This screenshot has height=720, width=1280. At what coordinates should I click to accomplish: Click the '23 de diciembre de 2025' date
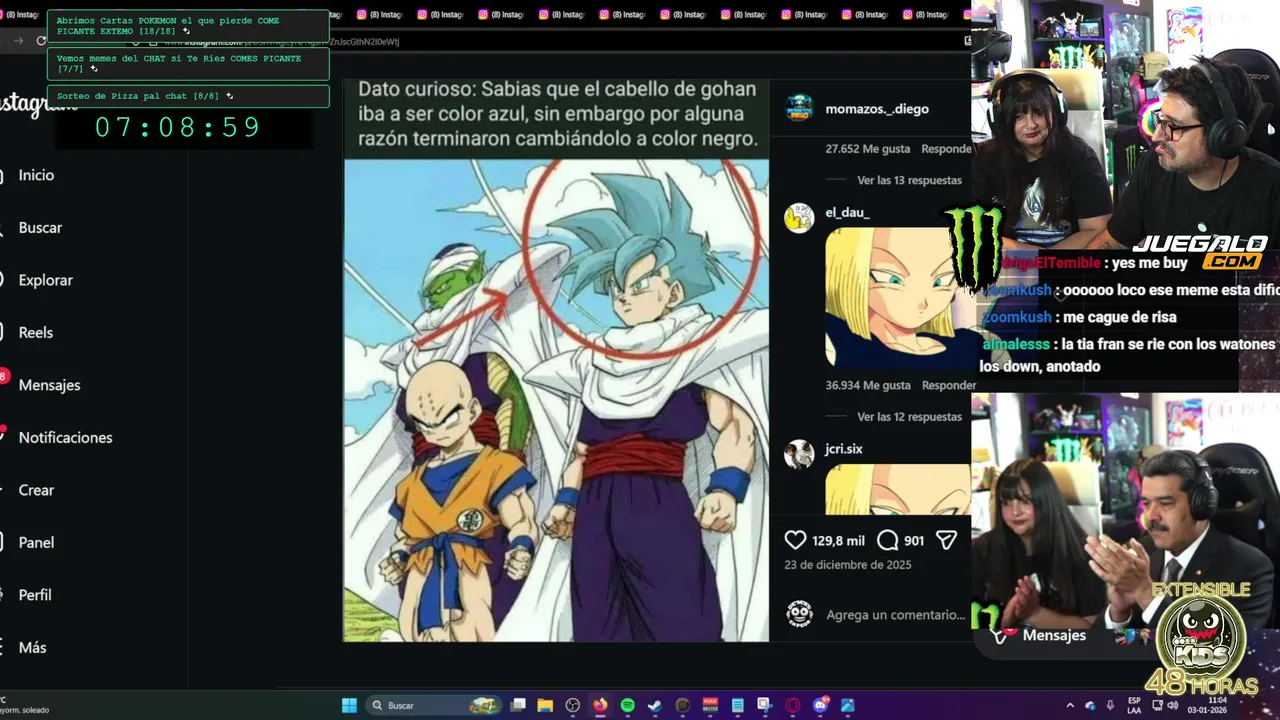[848, 564]
